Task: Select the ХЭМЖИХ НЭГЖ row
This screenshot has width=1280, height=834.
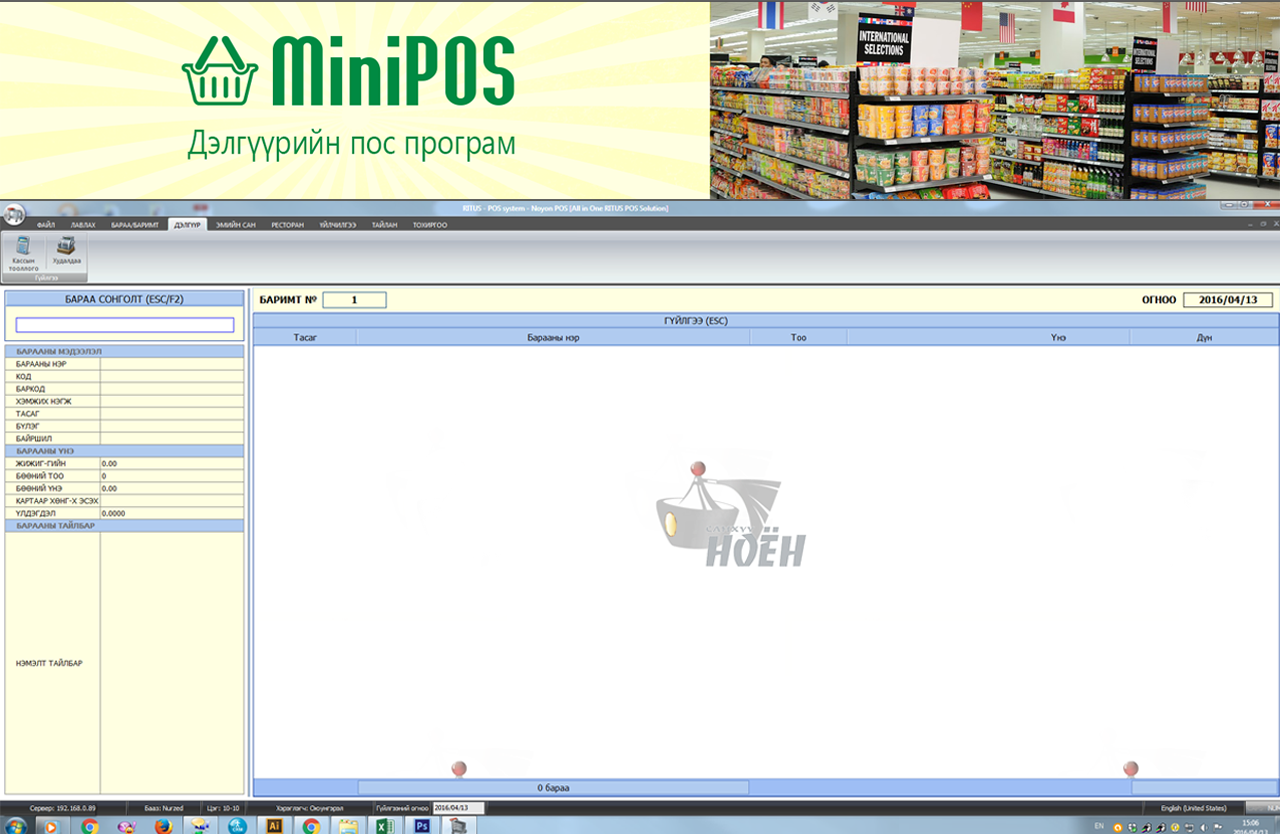Action: pyautogui.click(x=125, y=401)
